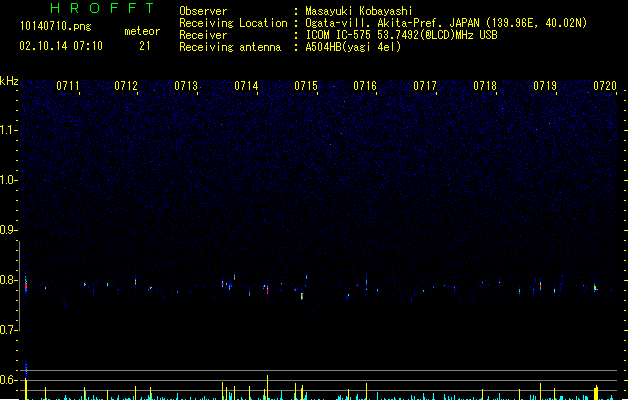Screen dimensions: 629x400
Task: Click the 0712 time marker
Action: (126, 86)
